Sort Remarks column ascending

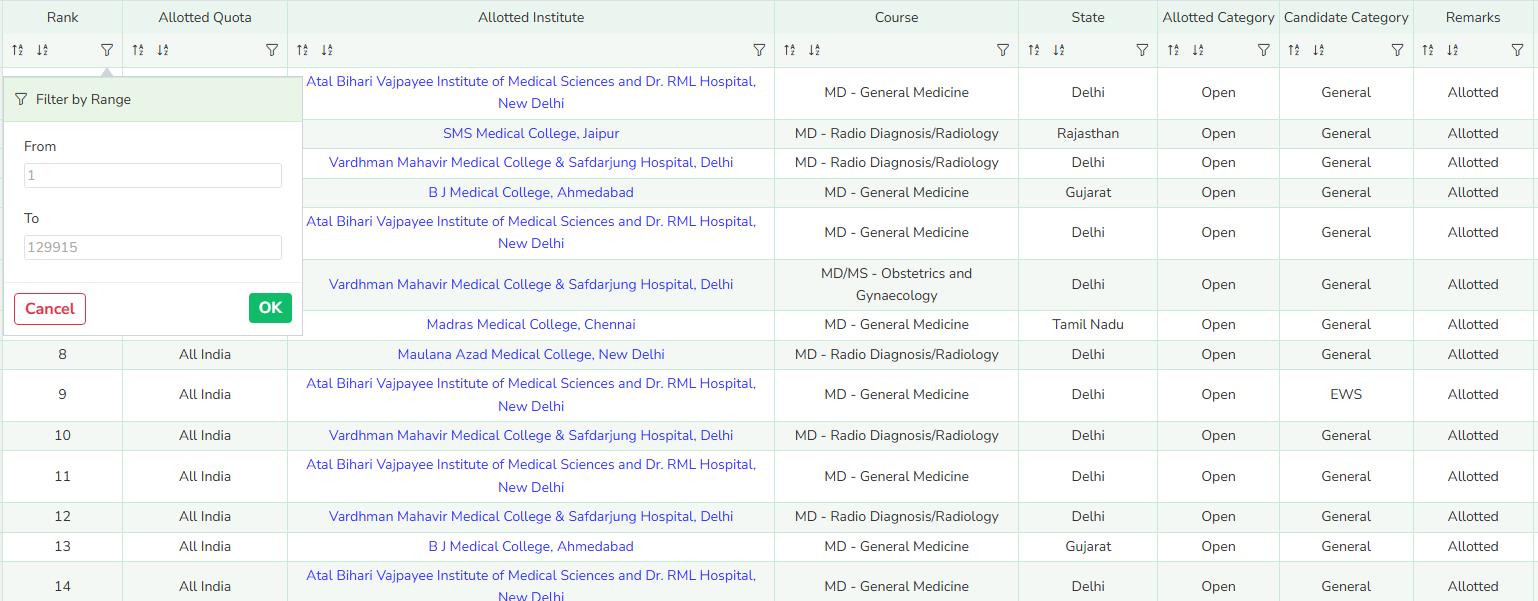point(1428,50)
